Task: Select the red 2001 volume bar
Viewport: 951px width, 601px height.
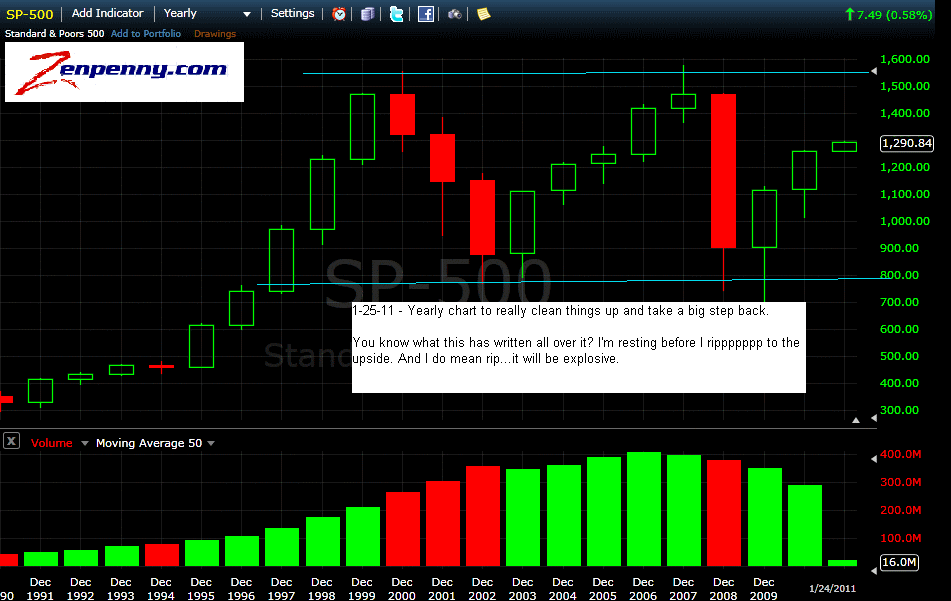Action: click(443, 523)
